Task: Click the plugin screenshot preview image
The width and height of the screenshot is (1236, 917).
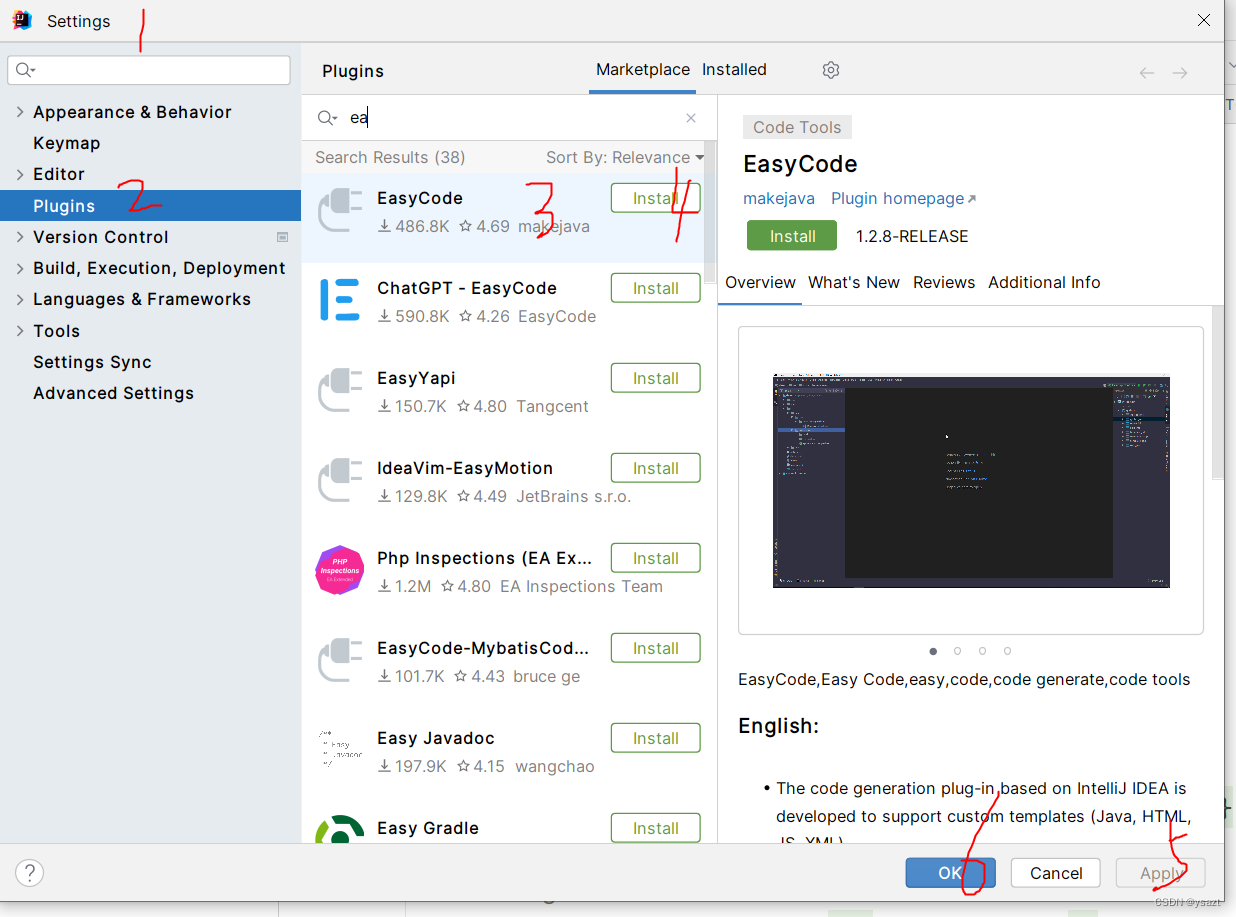Action: point(971,482)
